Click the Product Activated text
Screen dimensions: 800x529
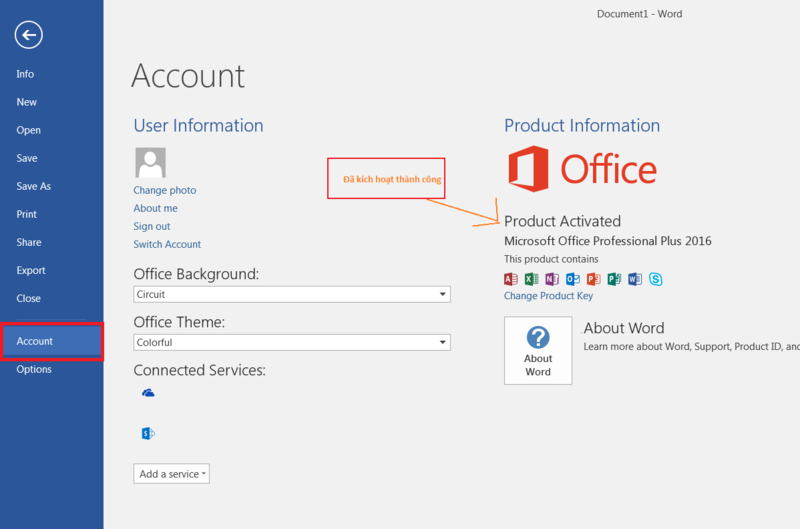(562, 221)
